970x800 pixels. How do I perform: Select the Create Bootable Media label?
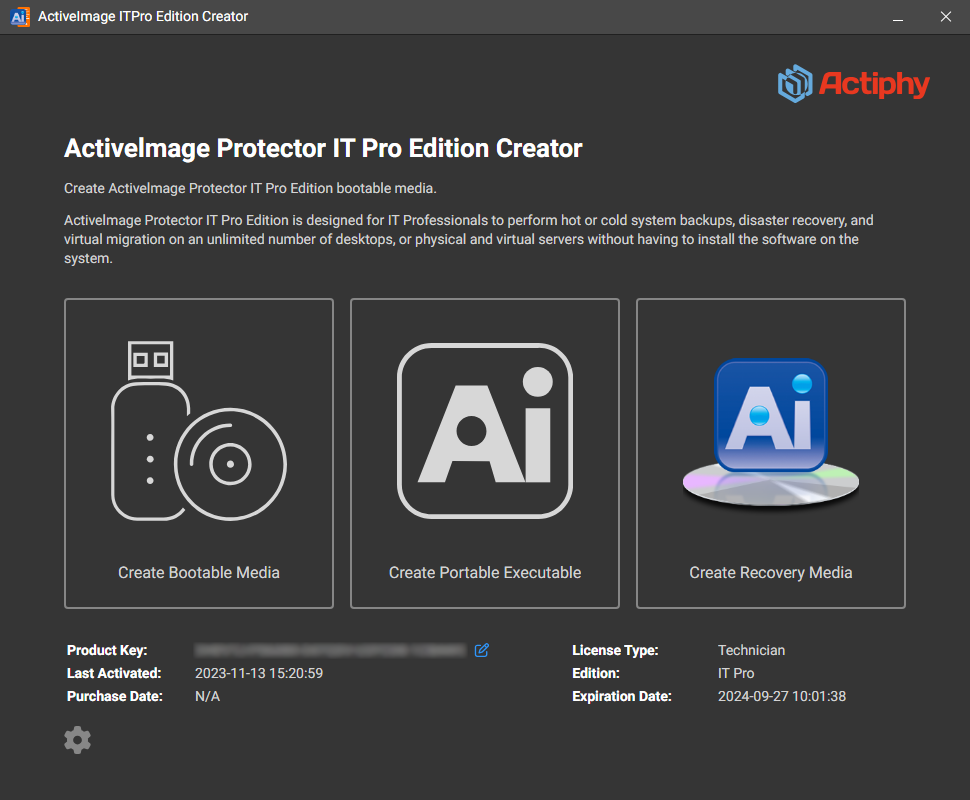[199, 573]
